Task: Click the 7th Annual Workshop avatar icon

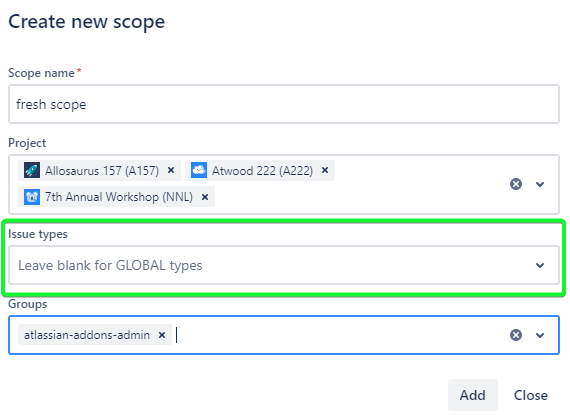Action: click(x=32, y=197)
